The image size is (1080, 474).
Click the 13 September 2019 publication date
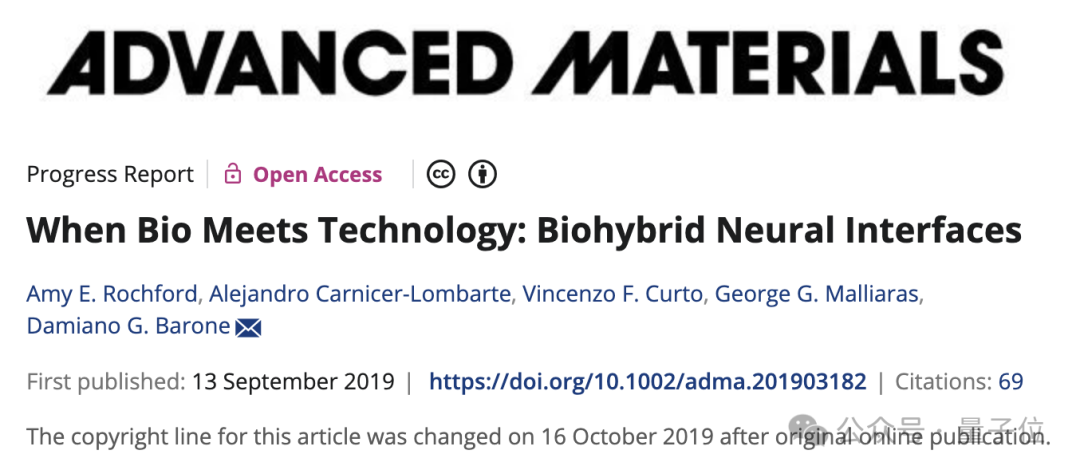click(293, 381)
